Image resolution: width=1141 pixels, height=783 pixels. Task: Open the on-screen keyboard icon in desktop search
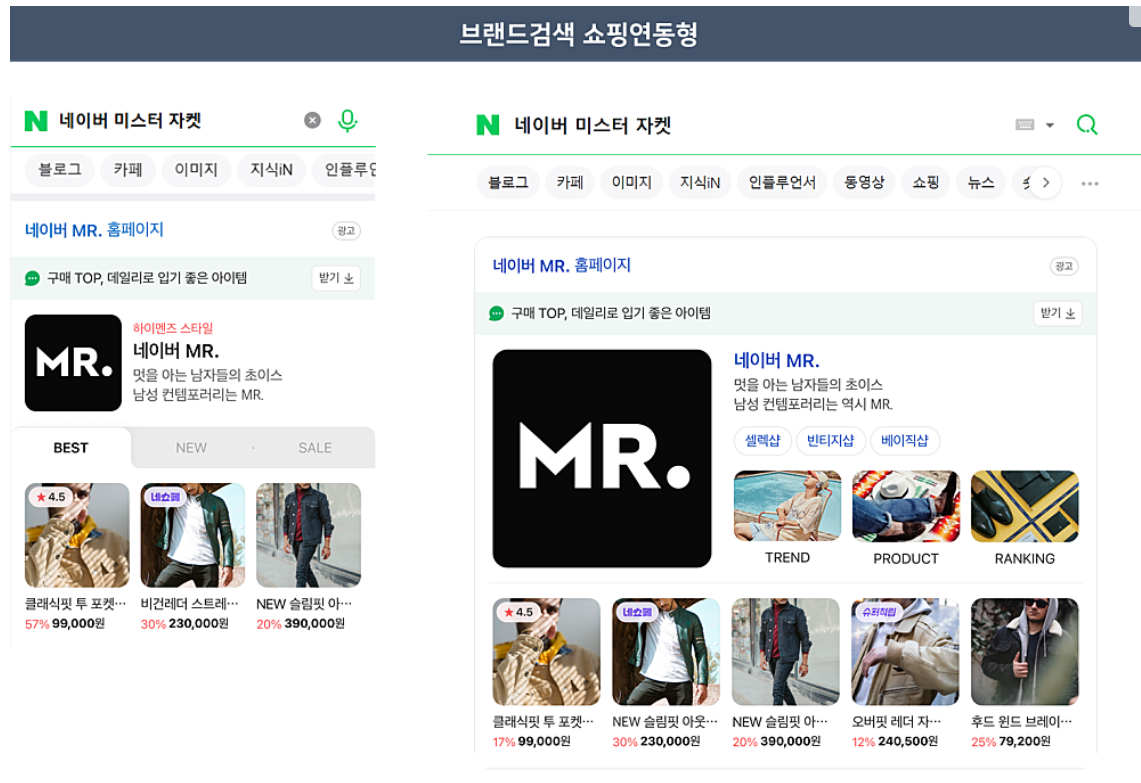[1025, 124]
